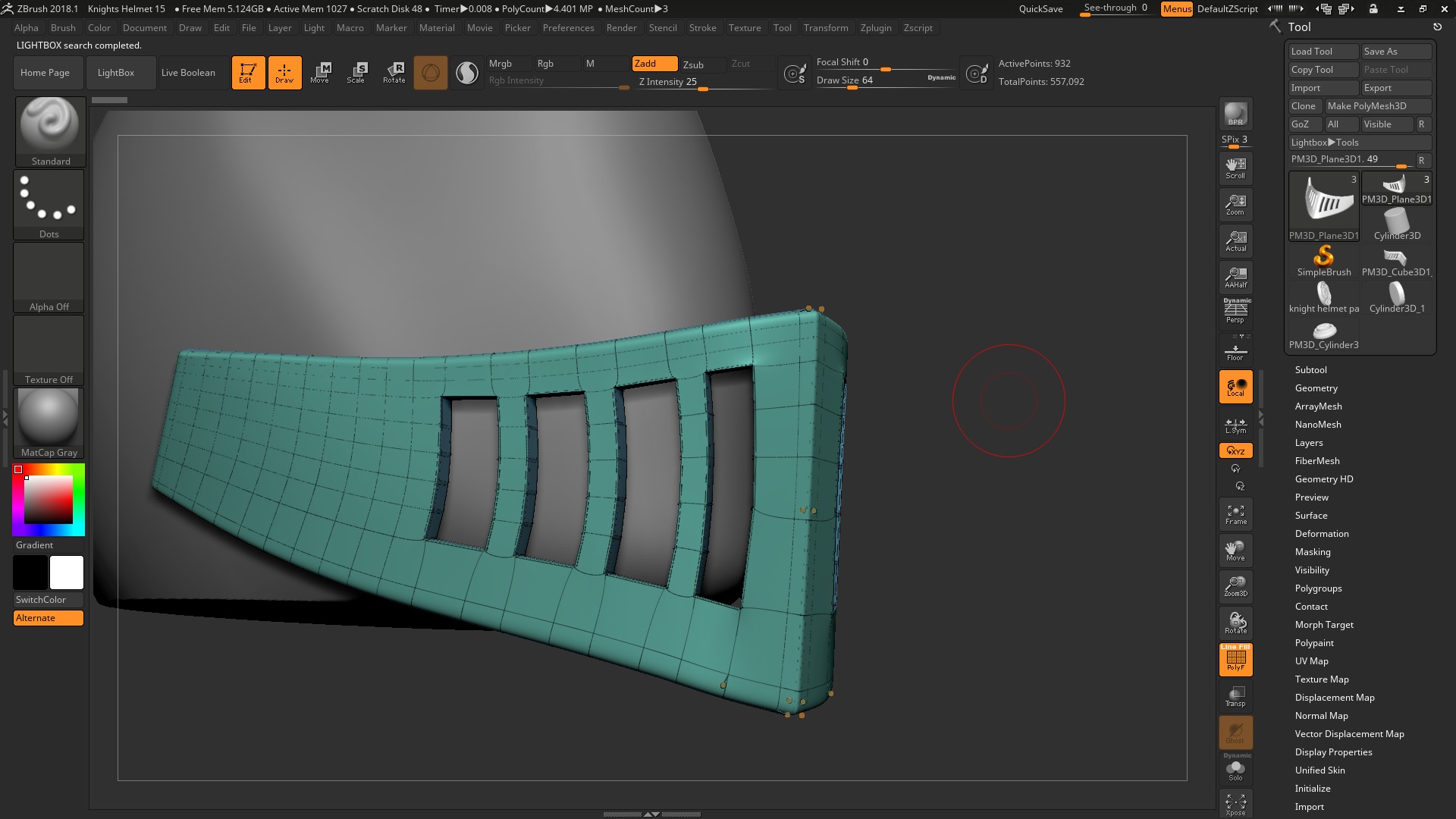The width and height of the screenshot is (1456, 819).
Task: Switch to the Move gizmo tool
Action: tap(320, 73)
